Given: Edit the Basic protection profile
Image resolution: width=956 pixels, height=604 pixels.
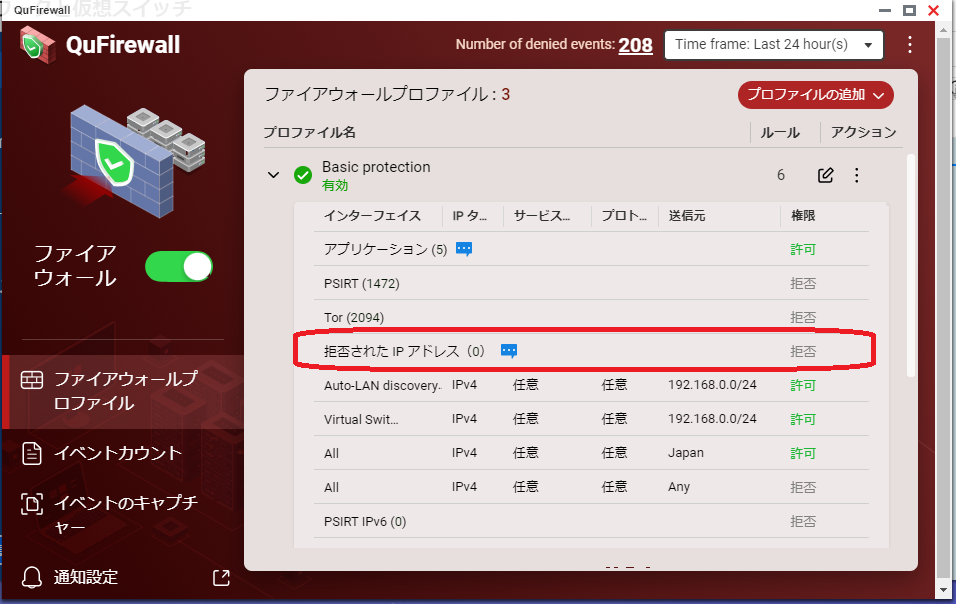Looking at the screenshot, I should tap(826, 176).
